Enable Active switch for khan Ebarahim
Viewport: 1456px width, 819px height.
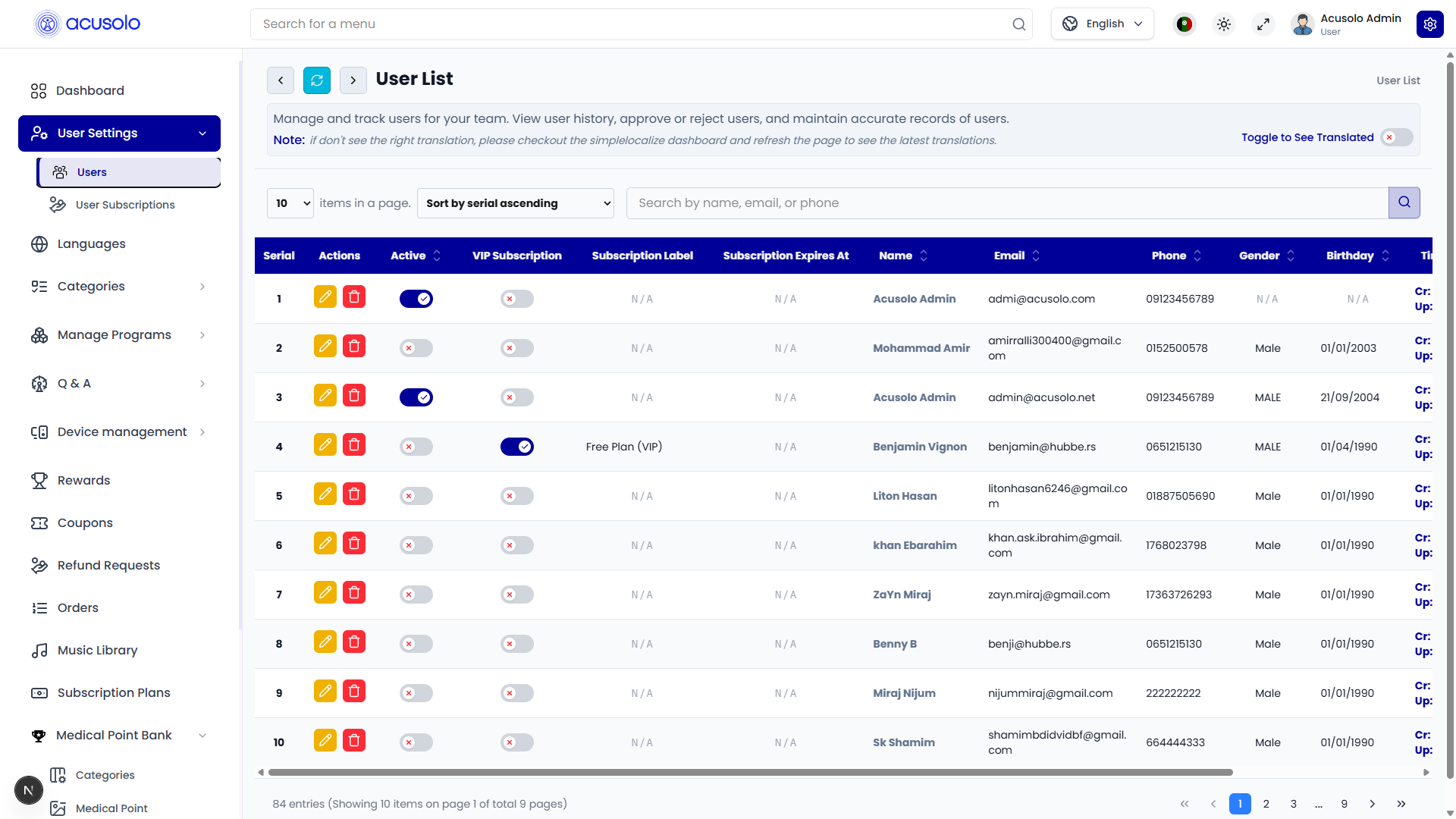416,545
